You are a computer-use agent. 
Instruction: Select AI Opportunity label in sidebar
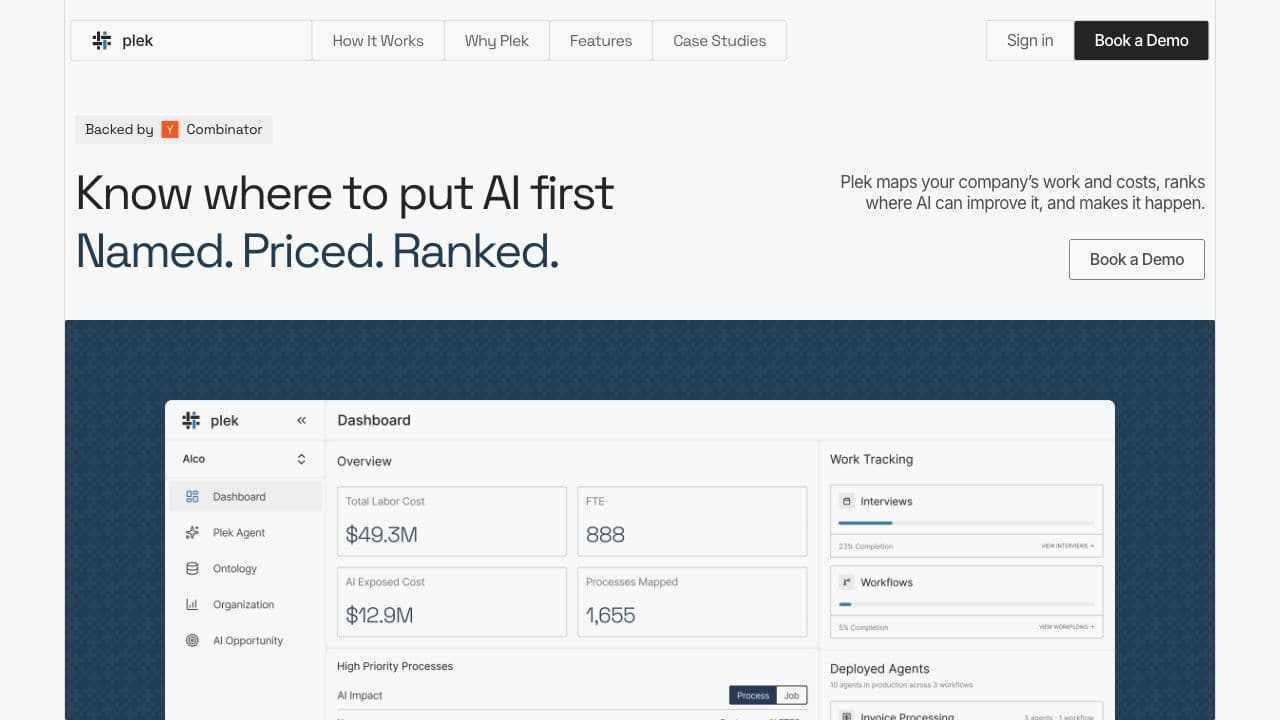(x=248, y=640)
